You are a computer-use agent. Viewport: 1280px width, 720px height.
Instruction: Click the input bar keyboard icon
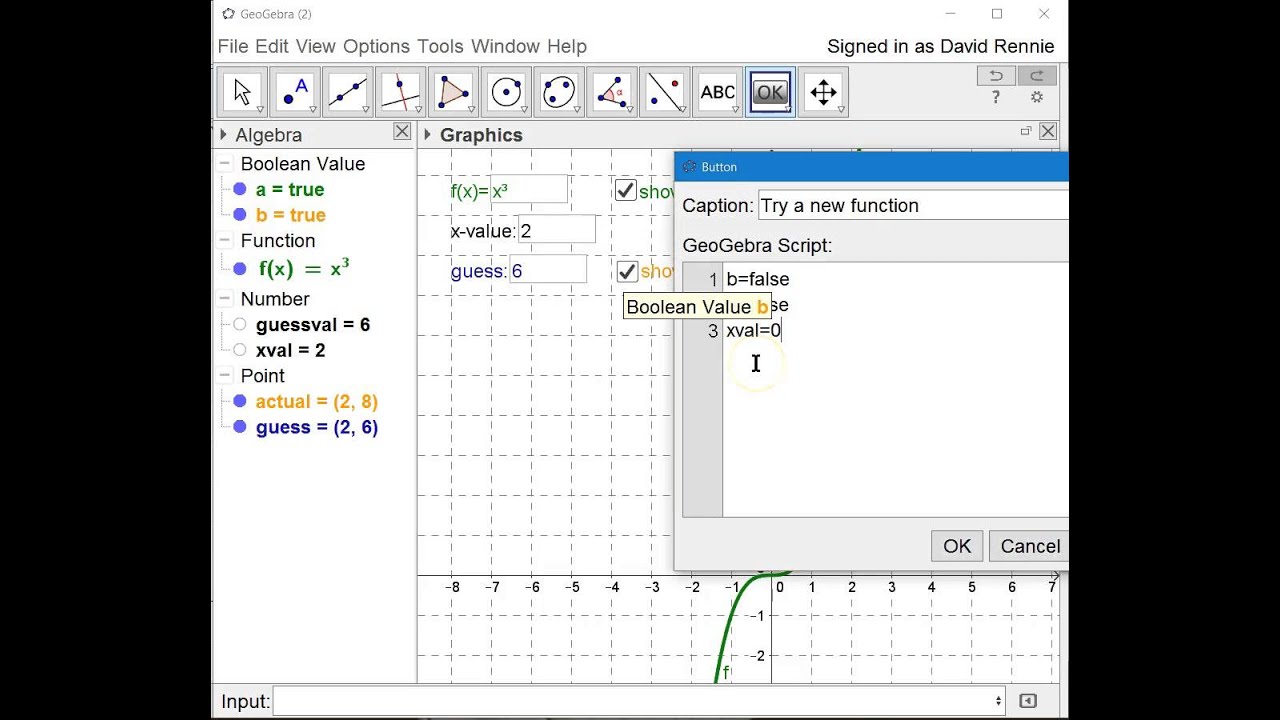tap(1028, 701)
